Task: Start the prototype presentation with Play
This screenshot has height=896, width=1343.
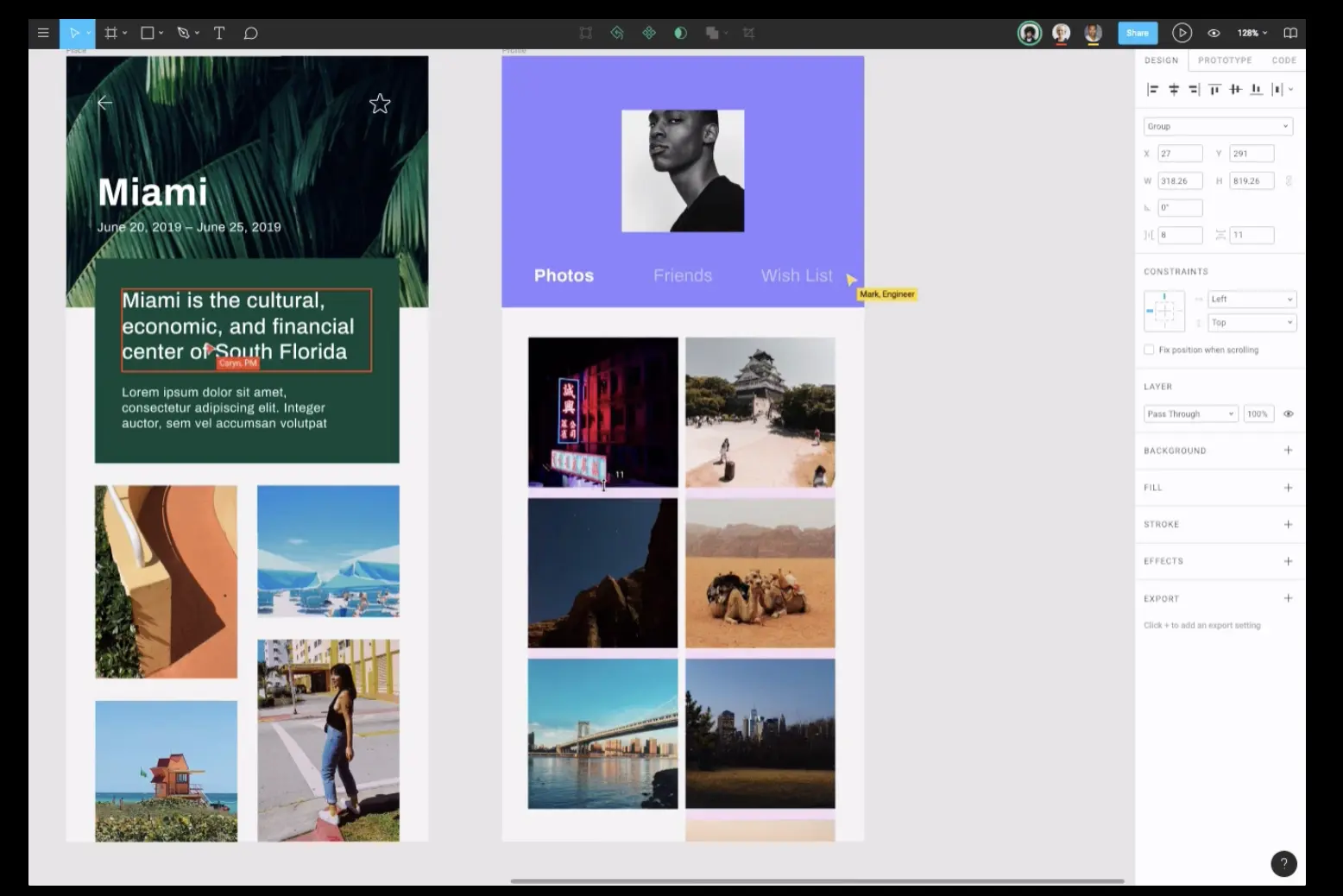Action: click(x=1182, y=34)
